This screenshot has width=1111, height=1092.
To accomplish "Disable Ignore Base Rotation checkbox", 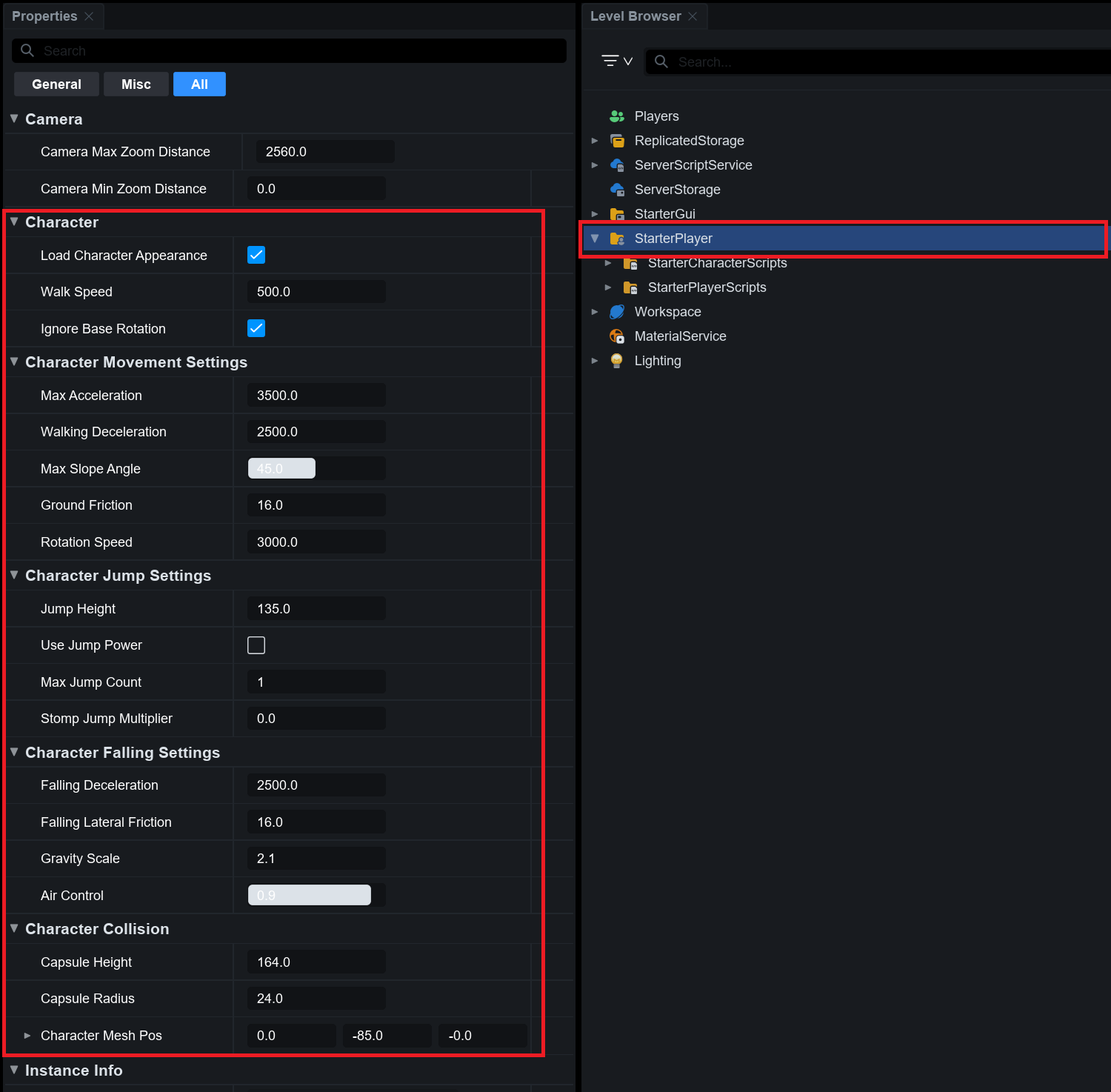I will [x=256, y=328].
